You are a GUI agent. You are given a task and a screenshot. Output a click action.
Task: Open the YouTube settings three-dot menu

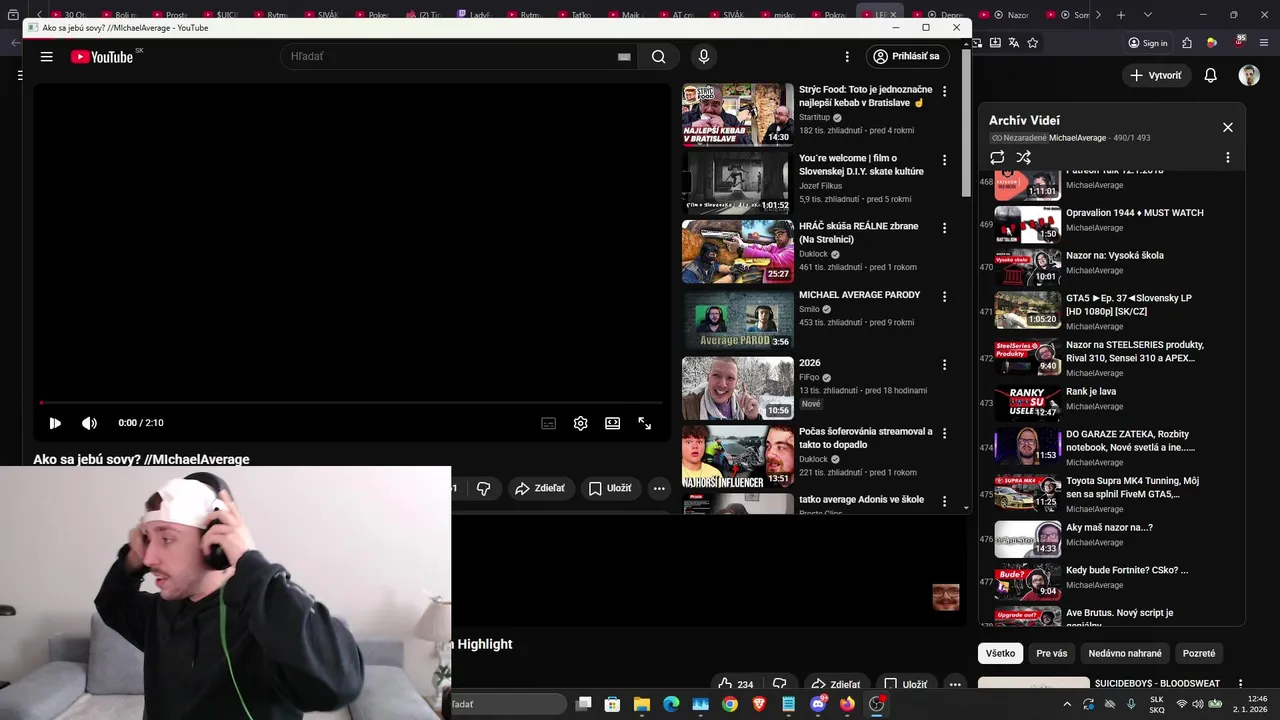coord(847,57)
